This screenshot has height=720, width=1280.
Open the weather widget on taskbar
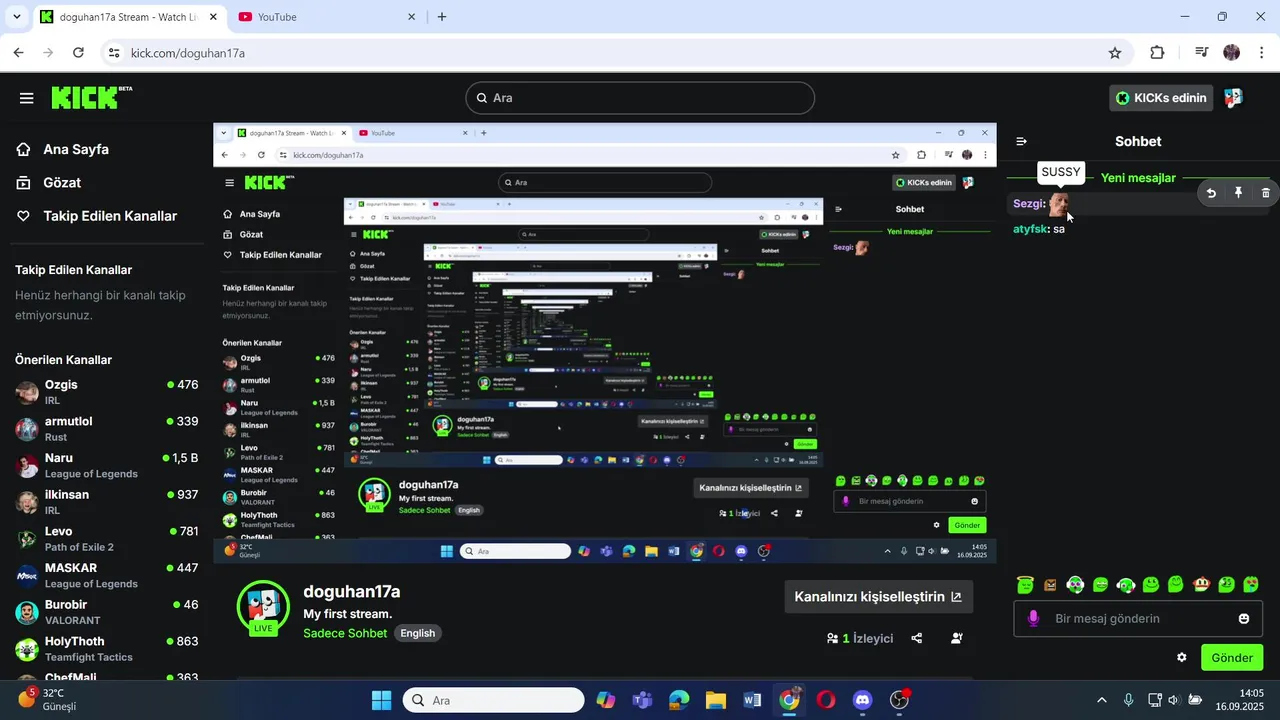[x=48, y=700]
